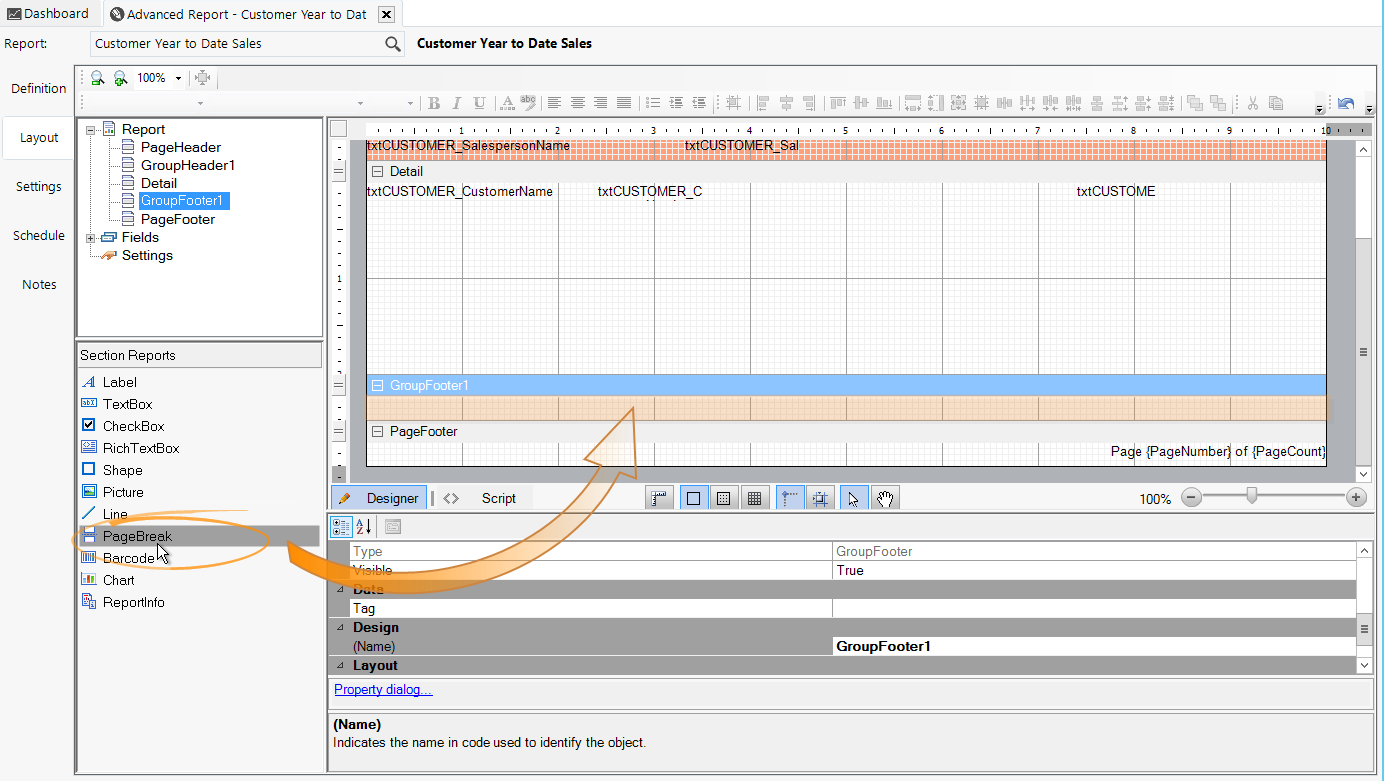Choose the Chart control in toolbox
Viewport: 1384px width, 781px height.
coord(118,580)
